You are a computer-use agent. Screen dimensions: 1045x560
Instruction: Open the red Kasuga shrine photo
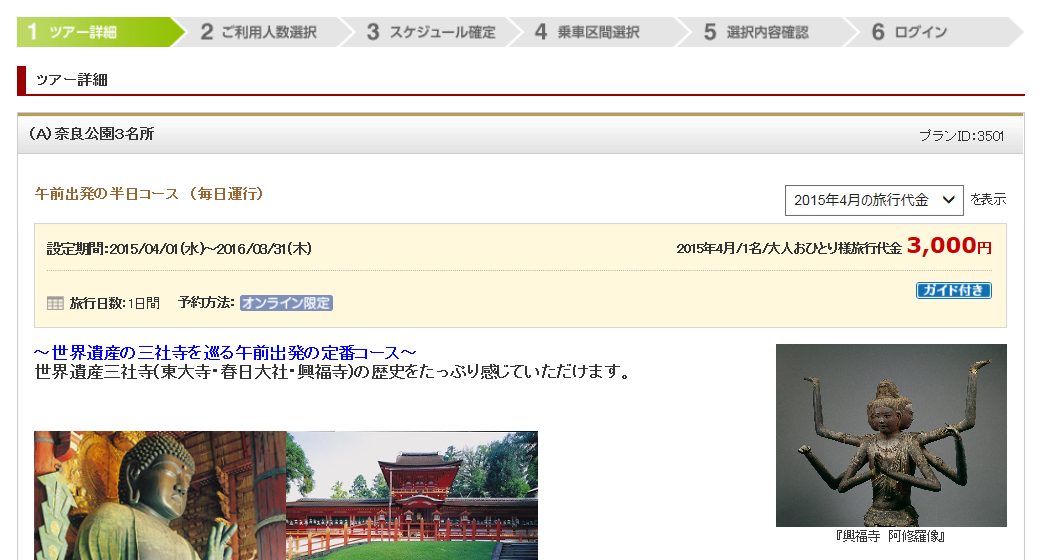tap(412, 495)
